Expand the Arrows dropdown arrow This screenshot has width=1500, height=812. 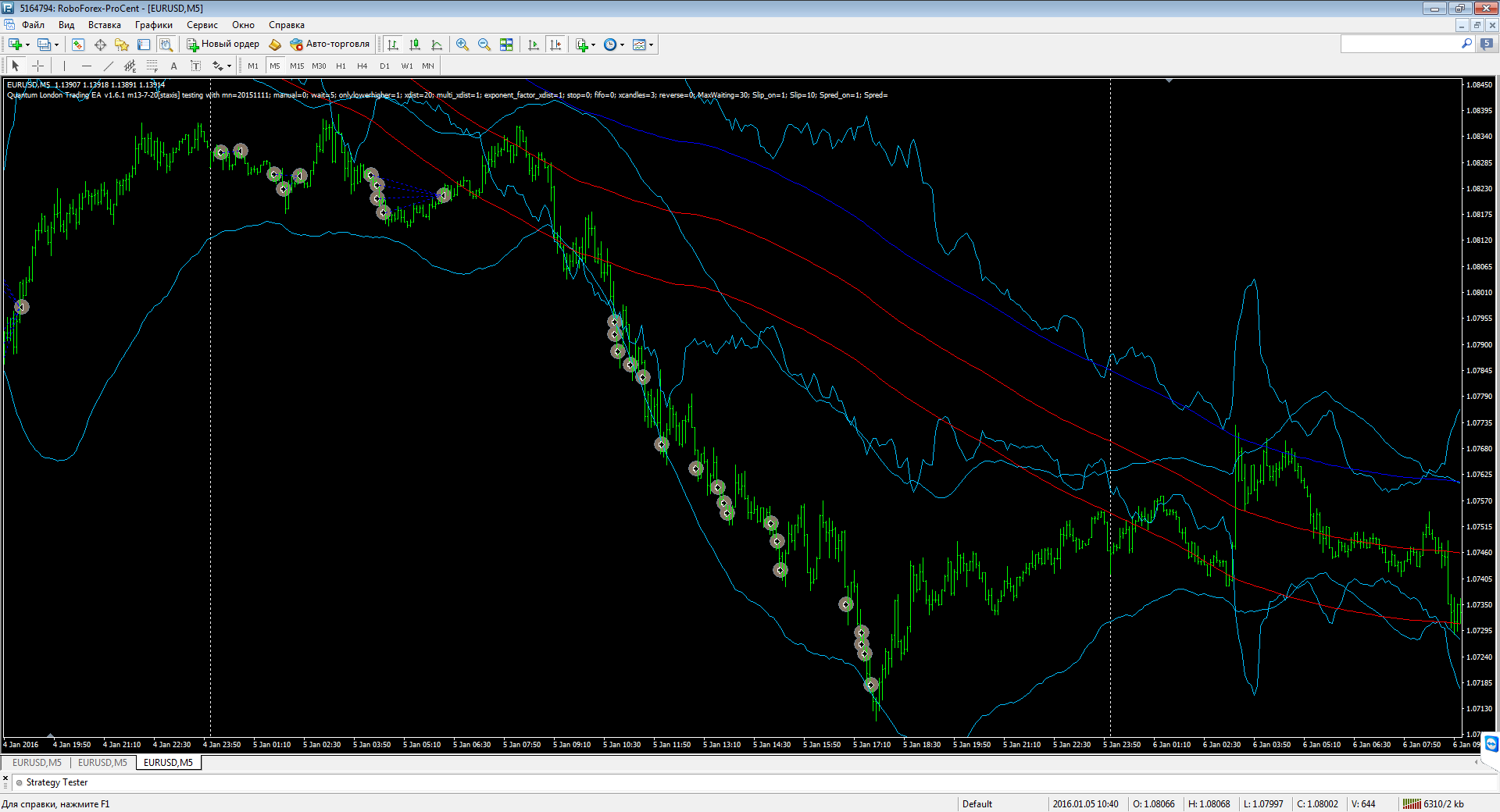click(x=229, y=66)
